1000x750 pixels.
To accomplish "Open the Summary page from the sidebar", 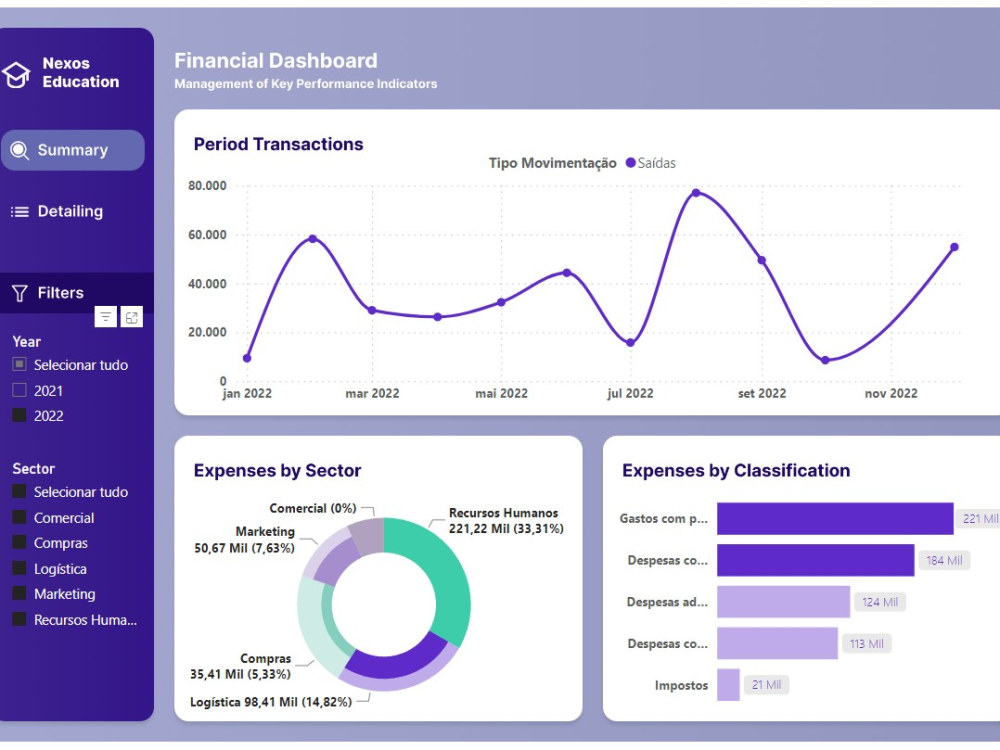I will click(72, 149).
